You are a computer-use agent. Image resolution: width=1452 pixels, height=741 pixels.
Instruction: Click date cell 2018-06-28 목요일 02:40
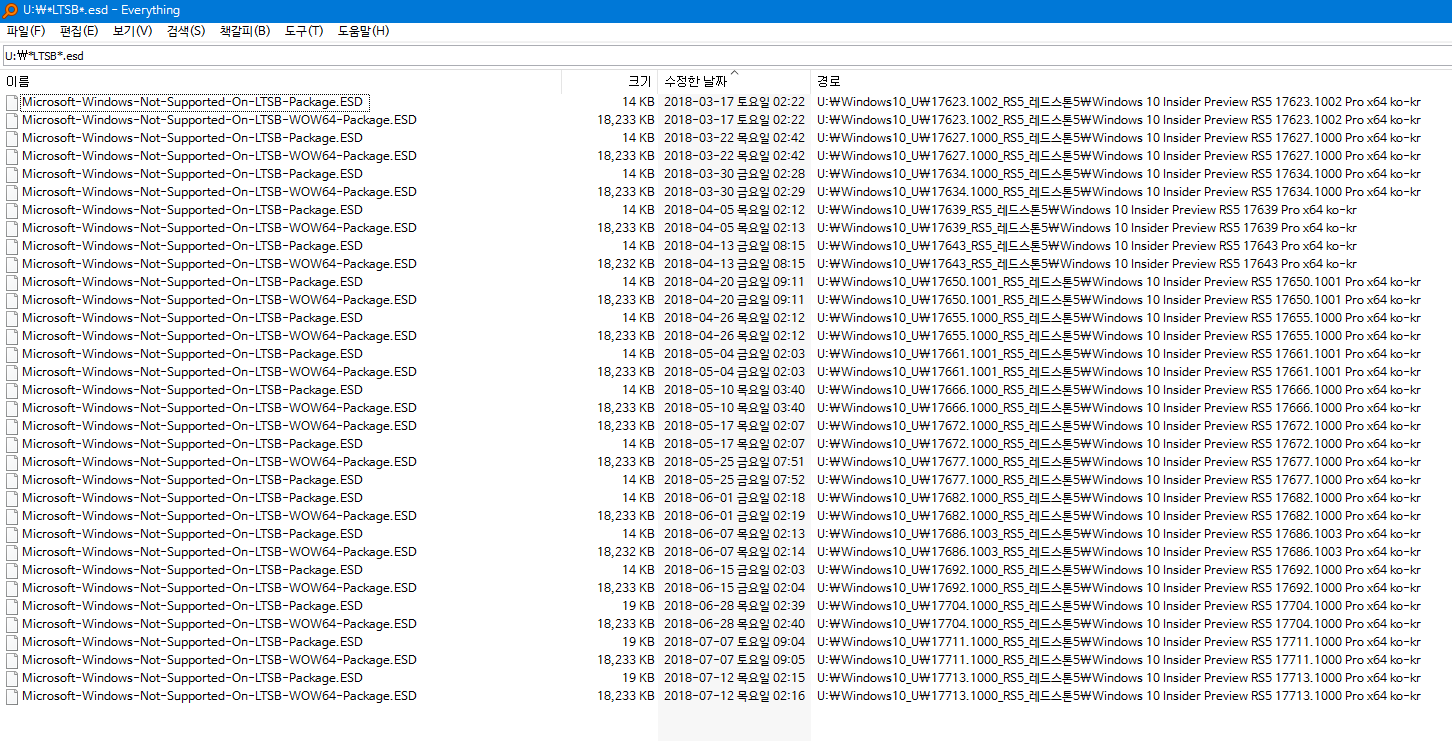pyautogui.click(x=734, y=624)
